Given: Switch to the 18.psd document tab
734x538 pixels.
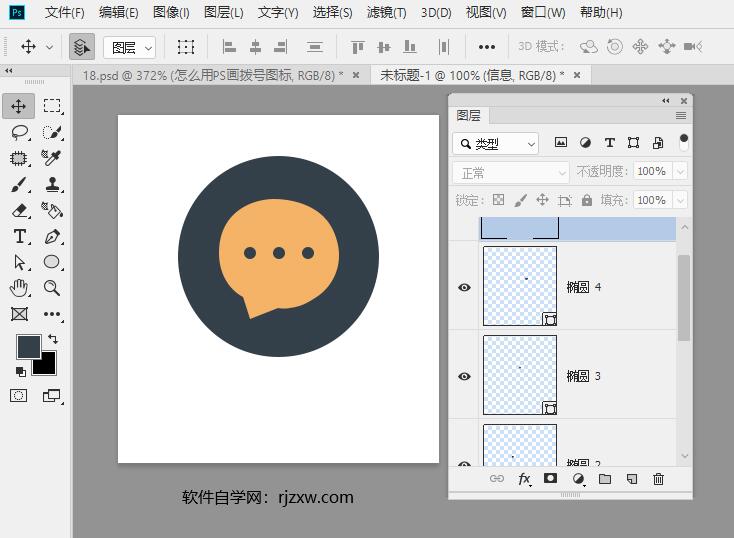Looking at the screenshot, I should (210, 75).
